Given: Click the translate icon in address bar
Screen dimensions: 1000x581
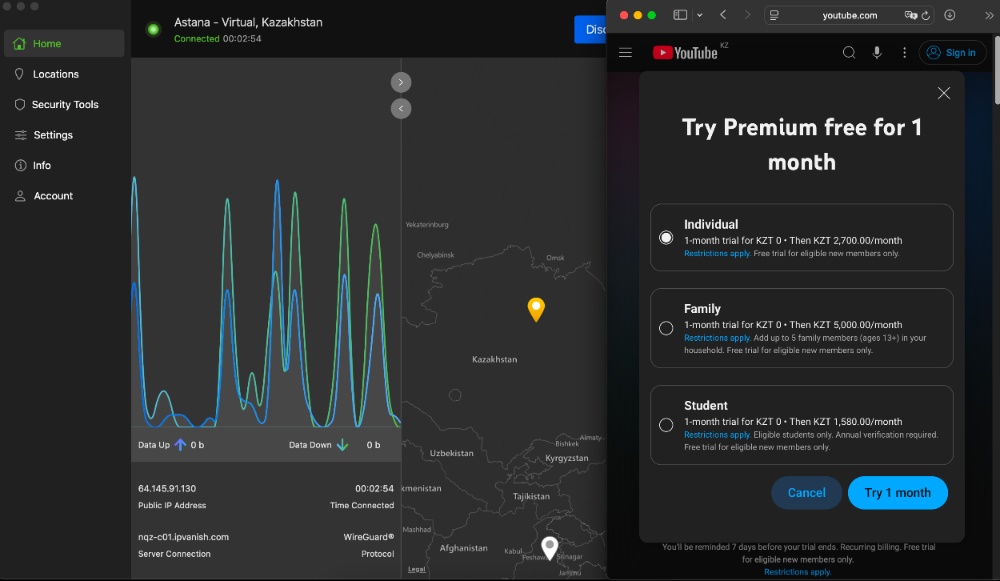Looking at the screenshot, I should click(x=911, y=15).
